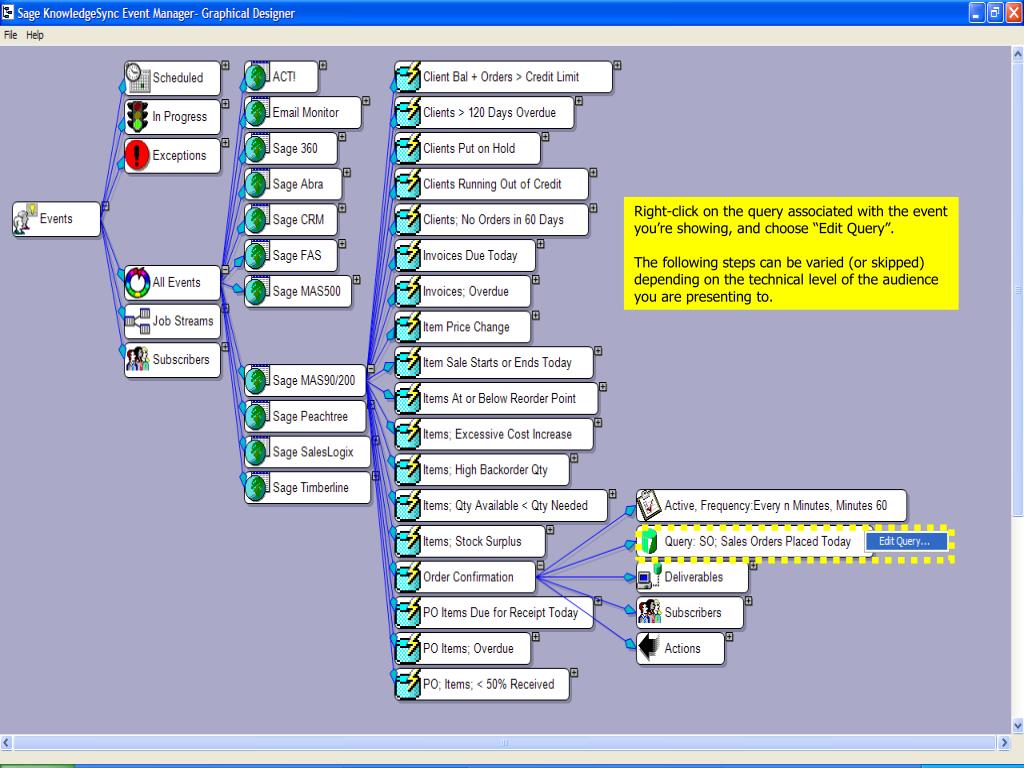Select Clients; No Orders in 60 Days event
The image size is (1024, 768).
pos(491,219)
